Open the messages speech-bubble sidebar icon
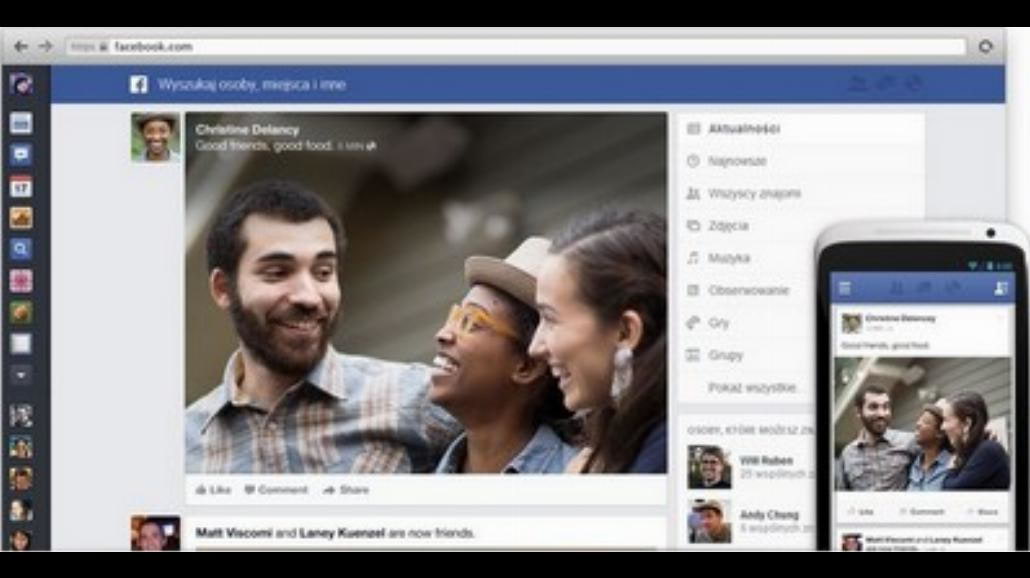 (21, 155)
